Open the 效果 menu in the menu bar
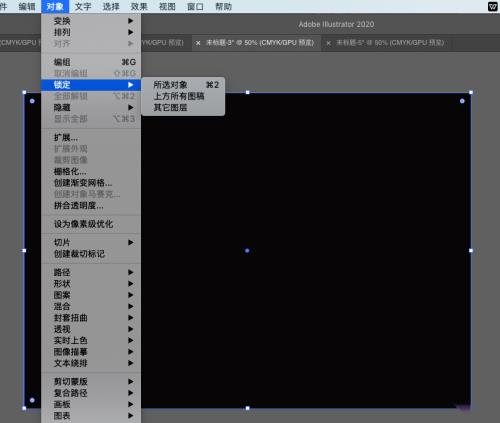 [x=139, y=6]
